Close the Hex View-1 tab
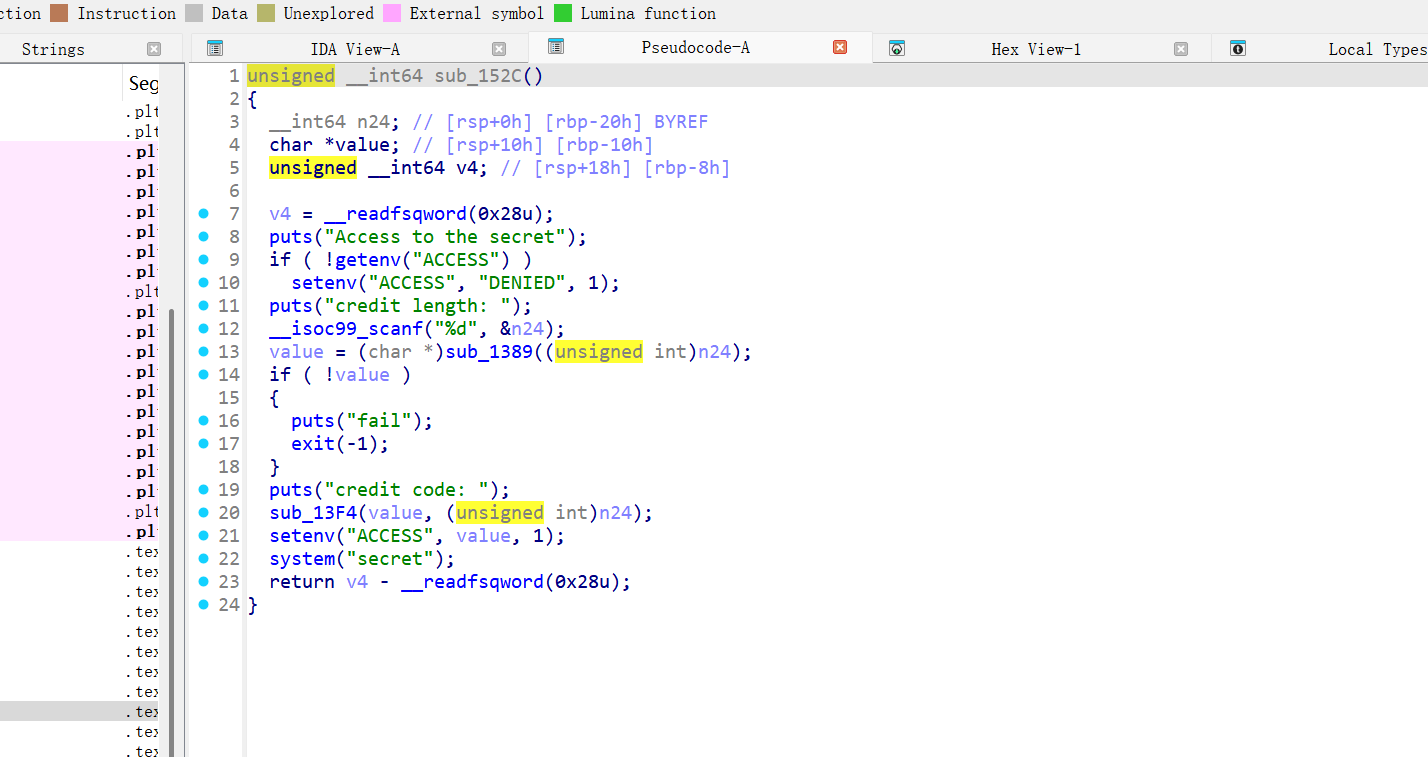 pos(1181,49)
